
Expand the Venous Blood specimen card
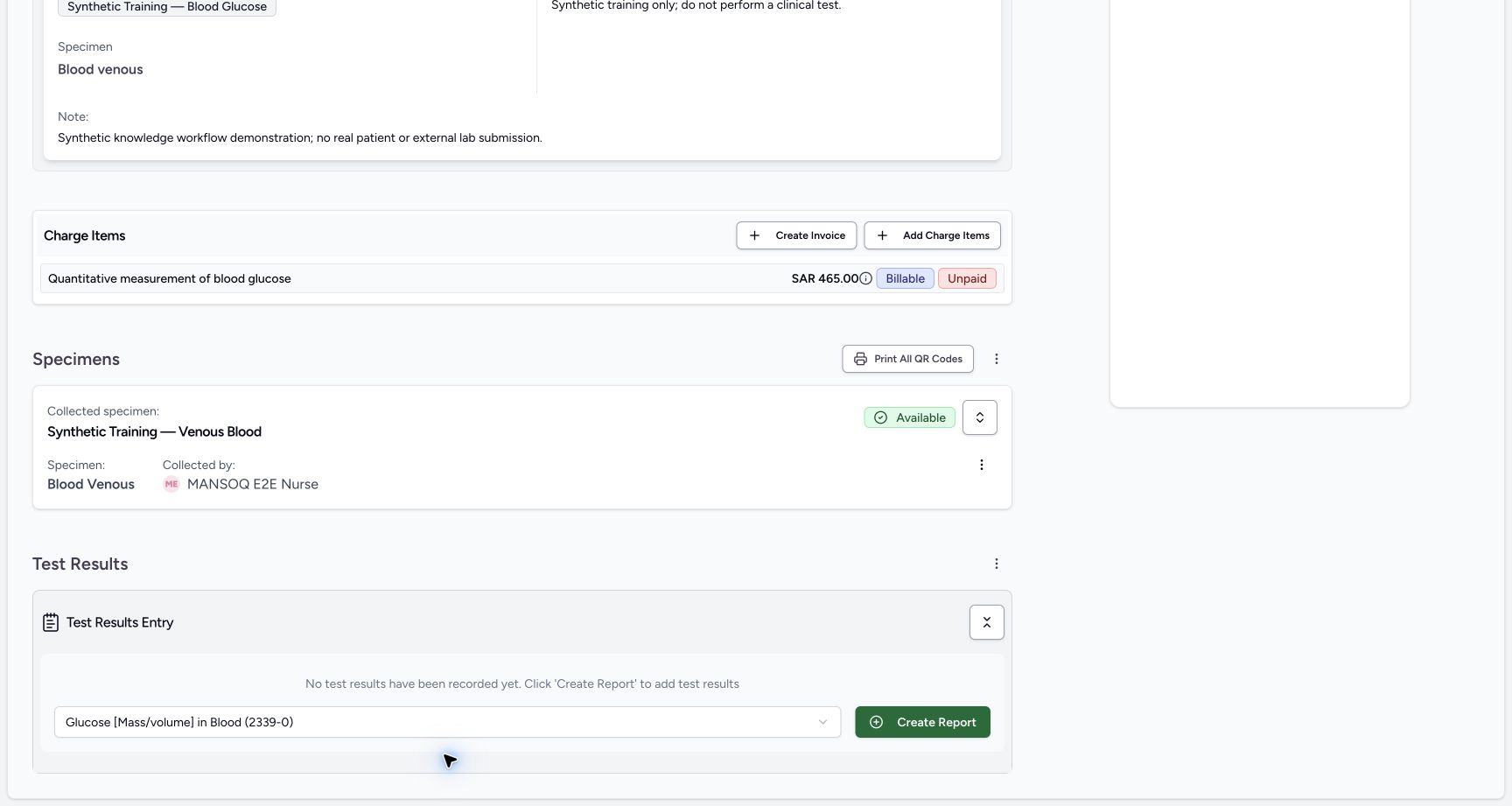tap(979, 417)
